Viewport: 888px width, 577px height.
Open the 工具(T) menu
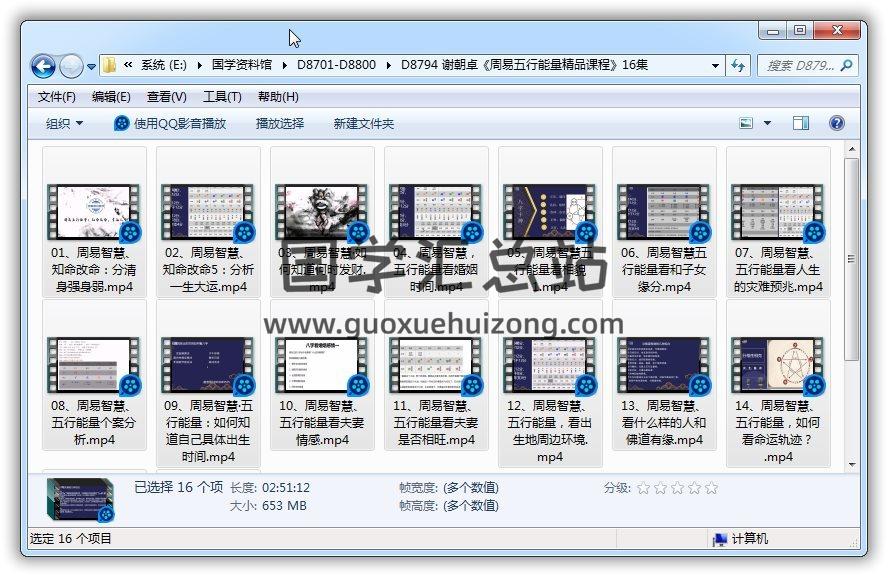[222, 97]
